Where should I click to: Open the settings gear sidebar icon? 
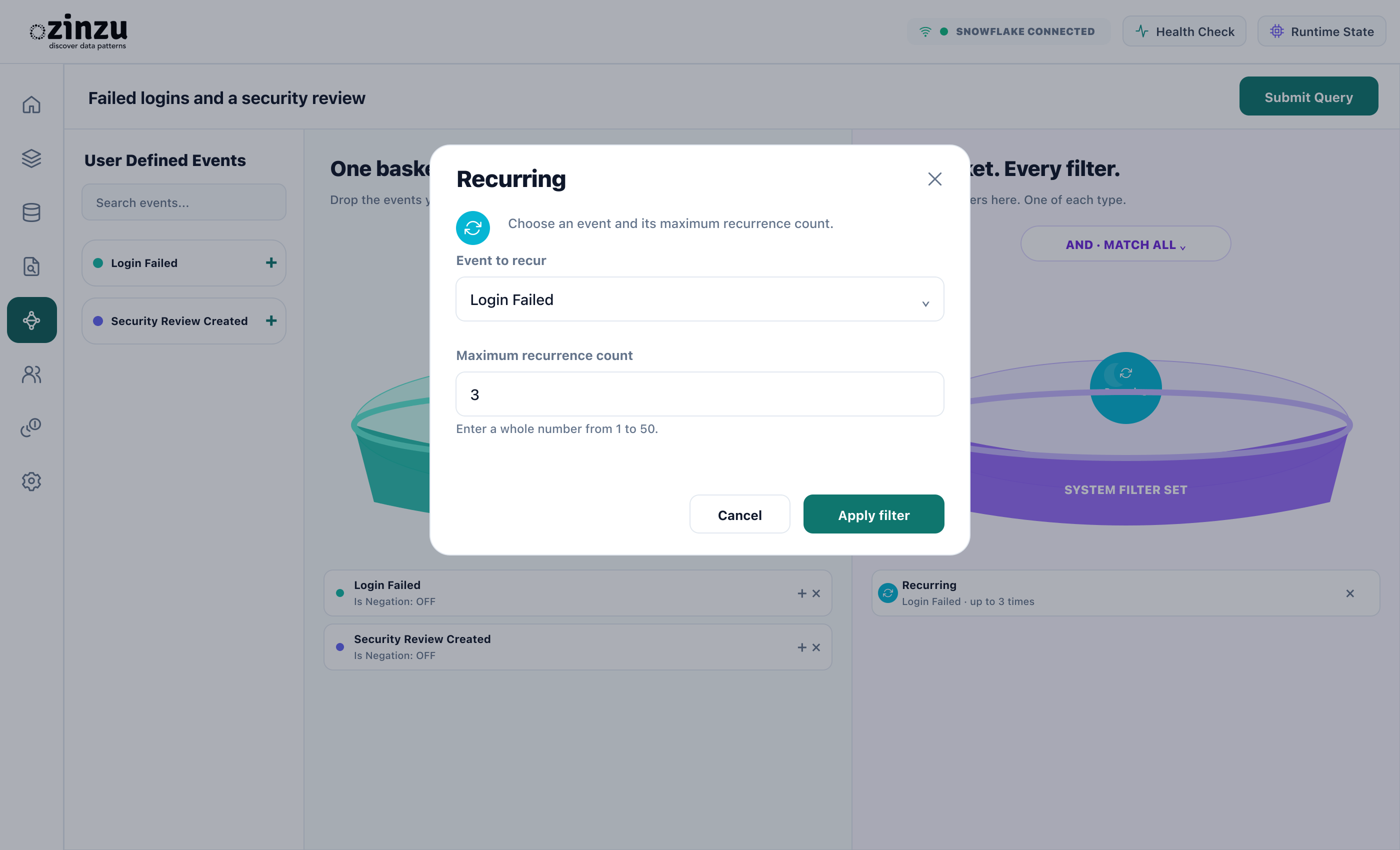31,481
